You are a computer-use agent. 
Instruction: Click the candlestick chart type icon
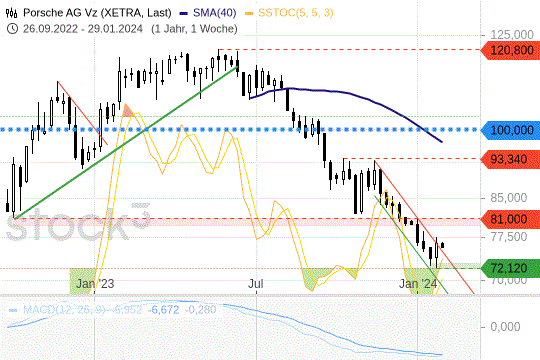click(11, 13)
